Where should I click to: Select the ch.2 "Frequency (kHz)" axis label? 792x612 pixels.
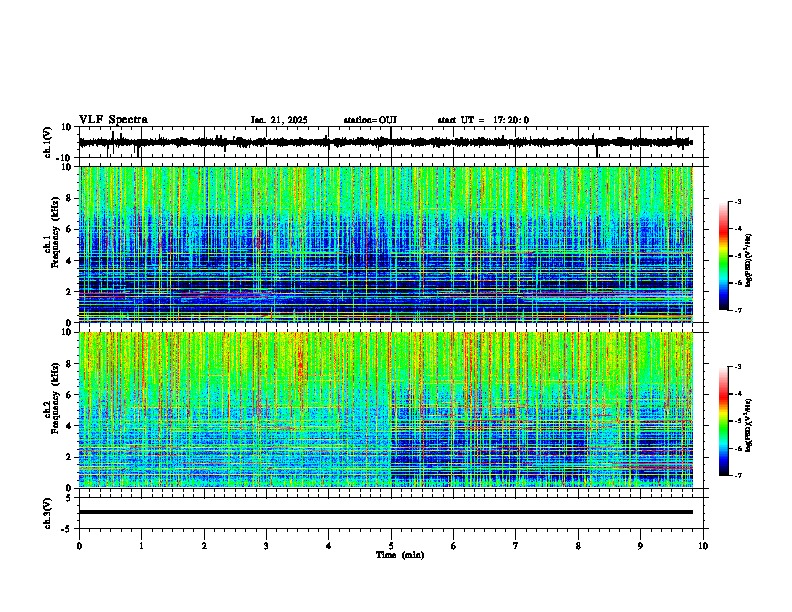(55, 398)
